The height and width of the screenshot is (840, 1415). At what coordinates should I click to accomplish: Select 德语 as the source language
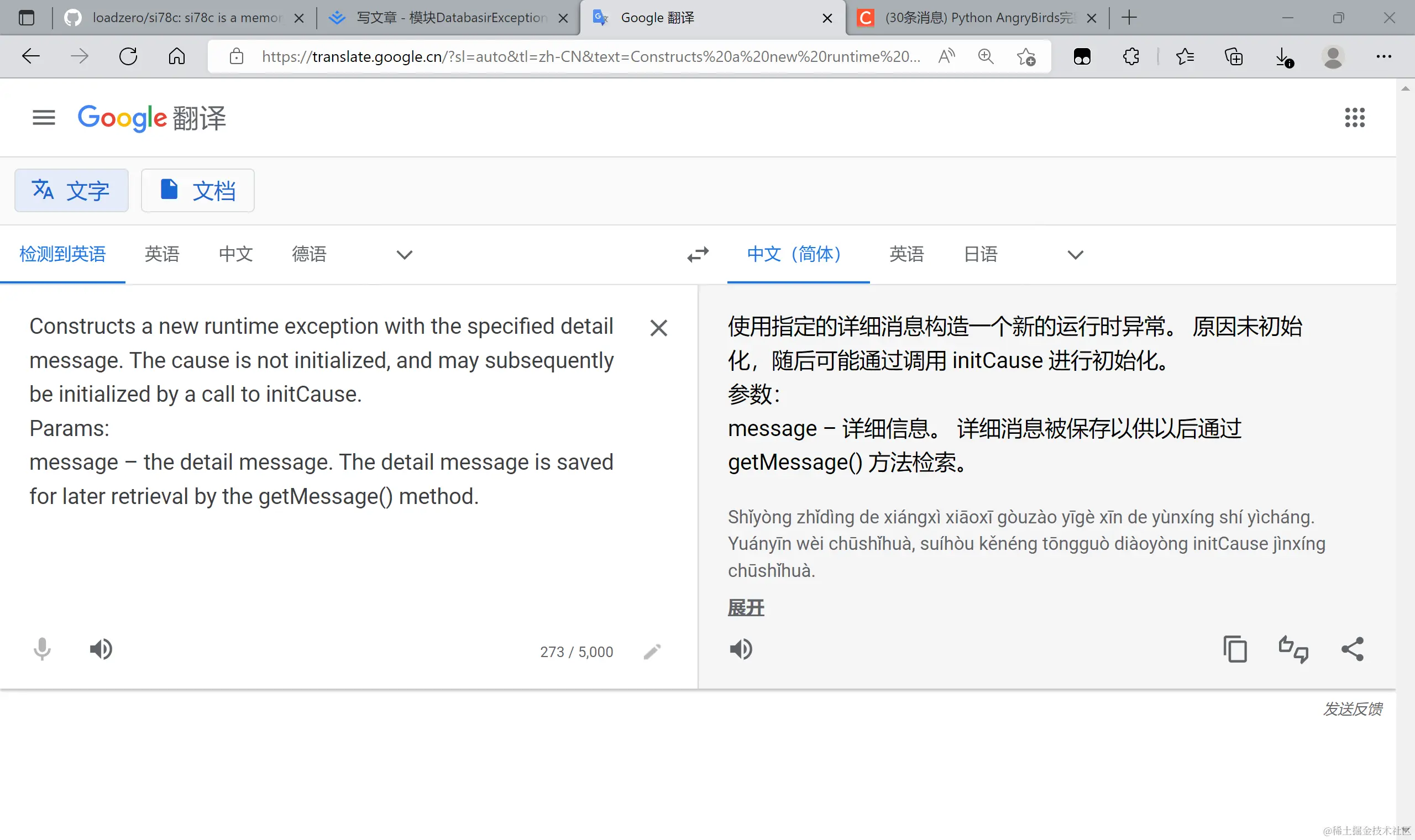pos(309,254)
